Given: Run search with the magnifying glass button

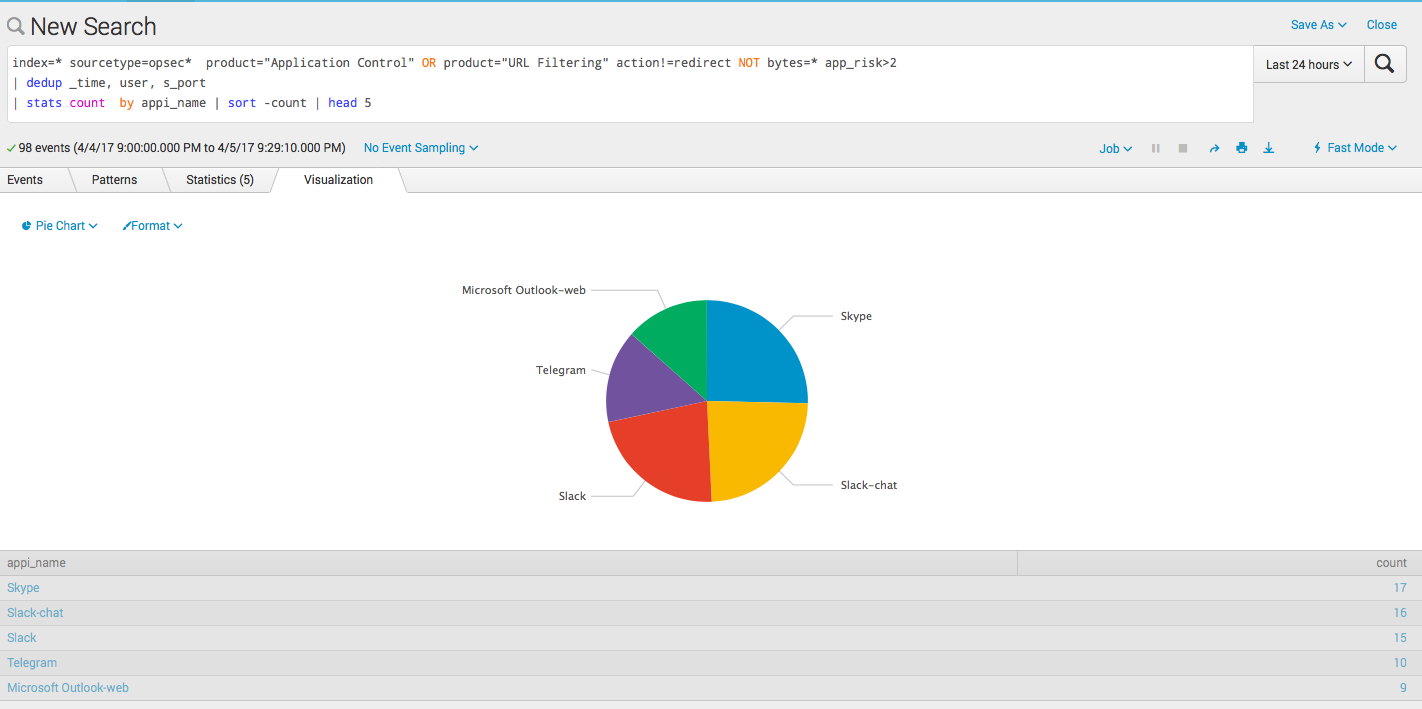Looking at the screenshot, I should [x=1385, y=64].
